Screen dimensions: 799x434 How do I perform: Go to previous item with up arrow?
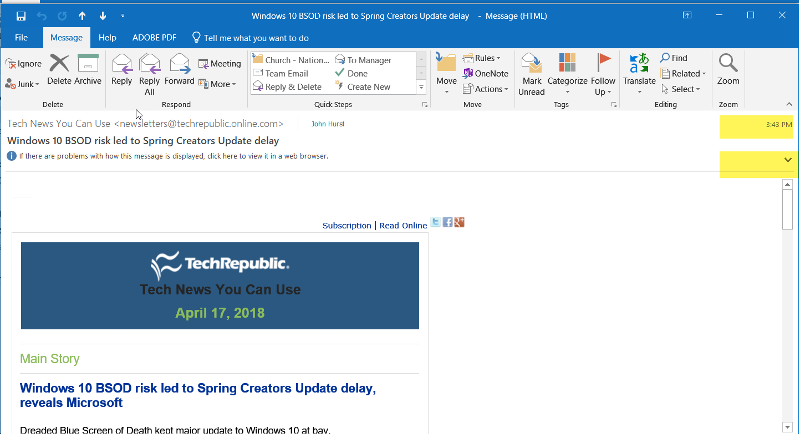click(x=82, y=16)
